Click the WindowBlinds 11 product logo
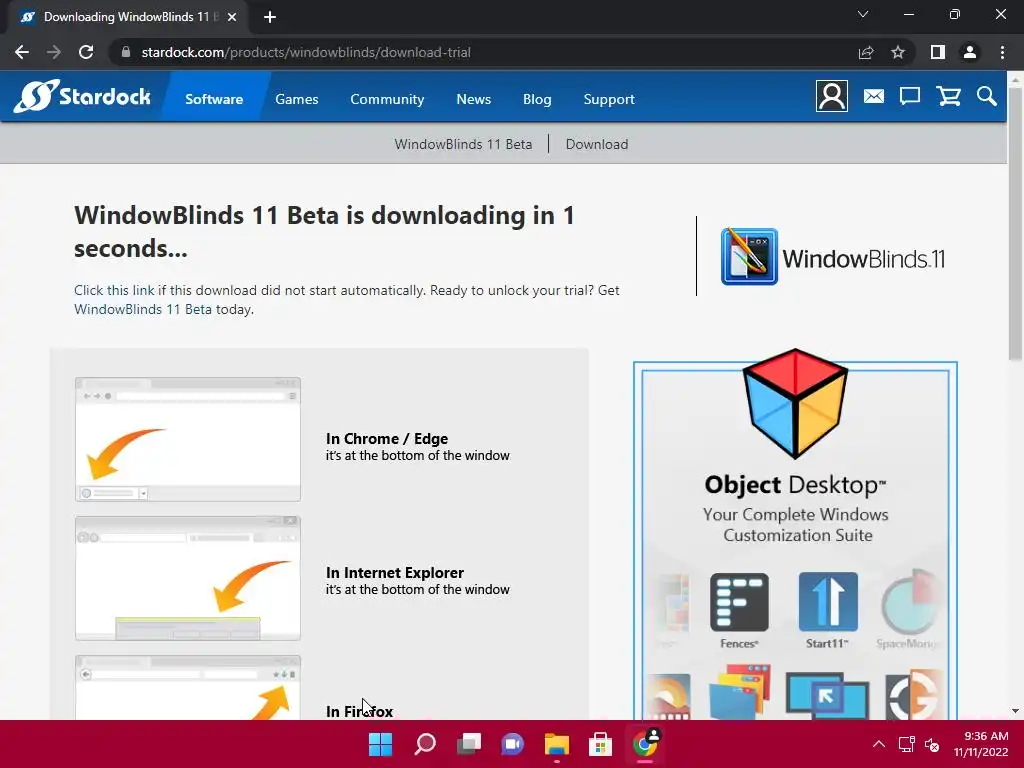This screenshot has height=768, width=1024. (x=833, y=257)
